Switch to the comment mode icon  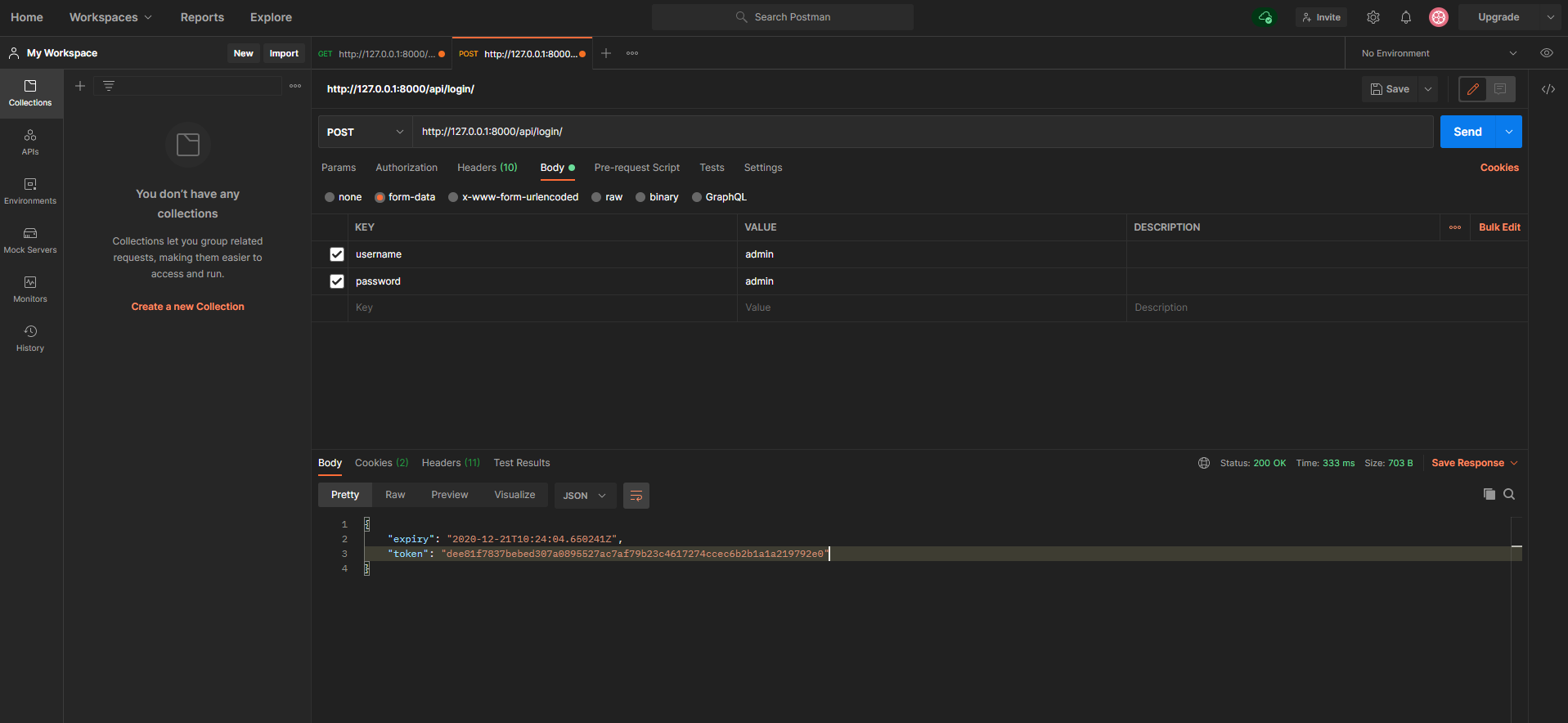click(1500, 89)
